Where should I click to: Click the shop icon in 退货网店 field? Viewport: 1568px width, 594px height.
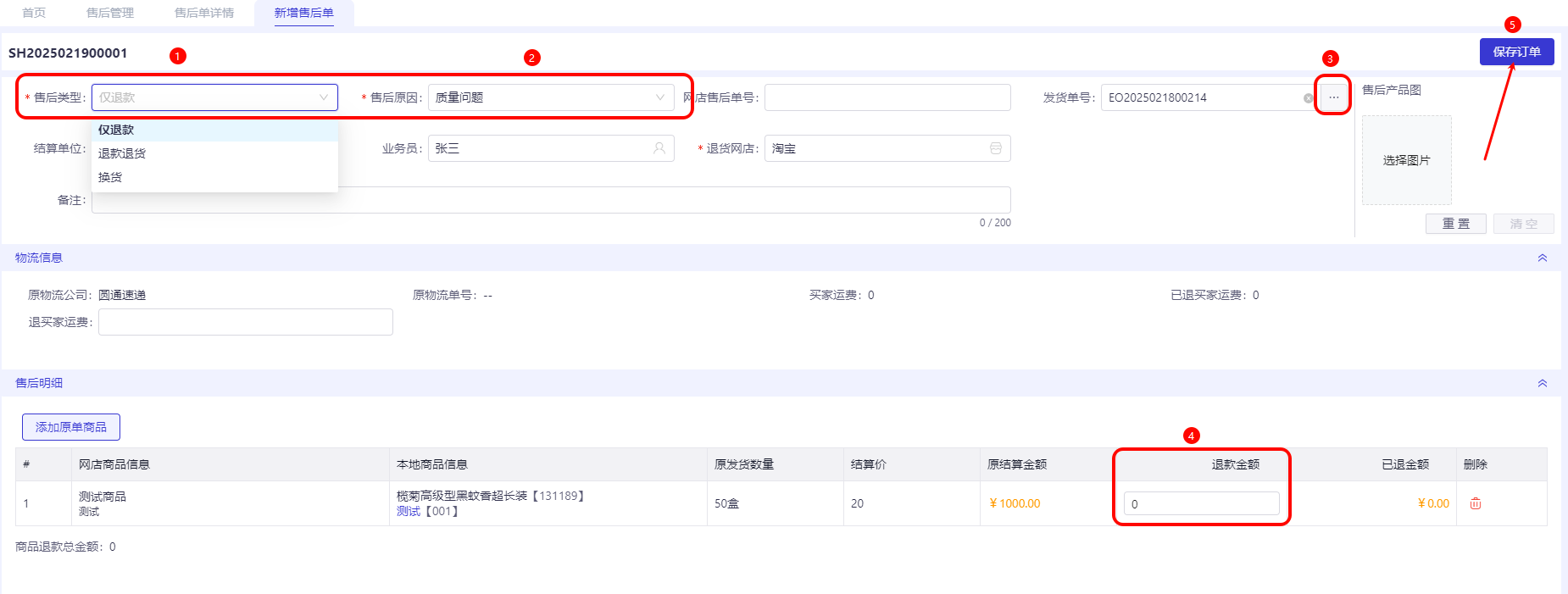[x=996, y=148]
